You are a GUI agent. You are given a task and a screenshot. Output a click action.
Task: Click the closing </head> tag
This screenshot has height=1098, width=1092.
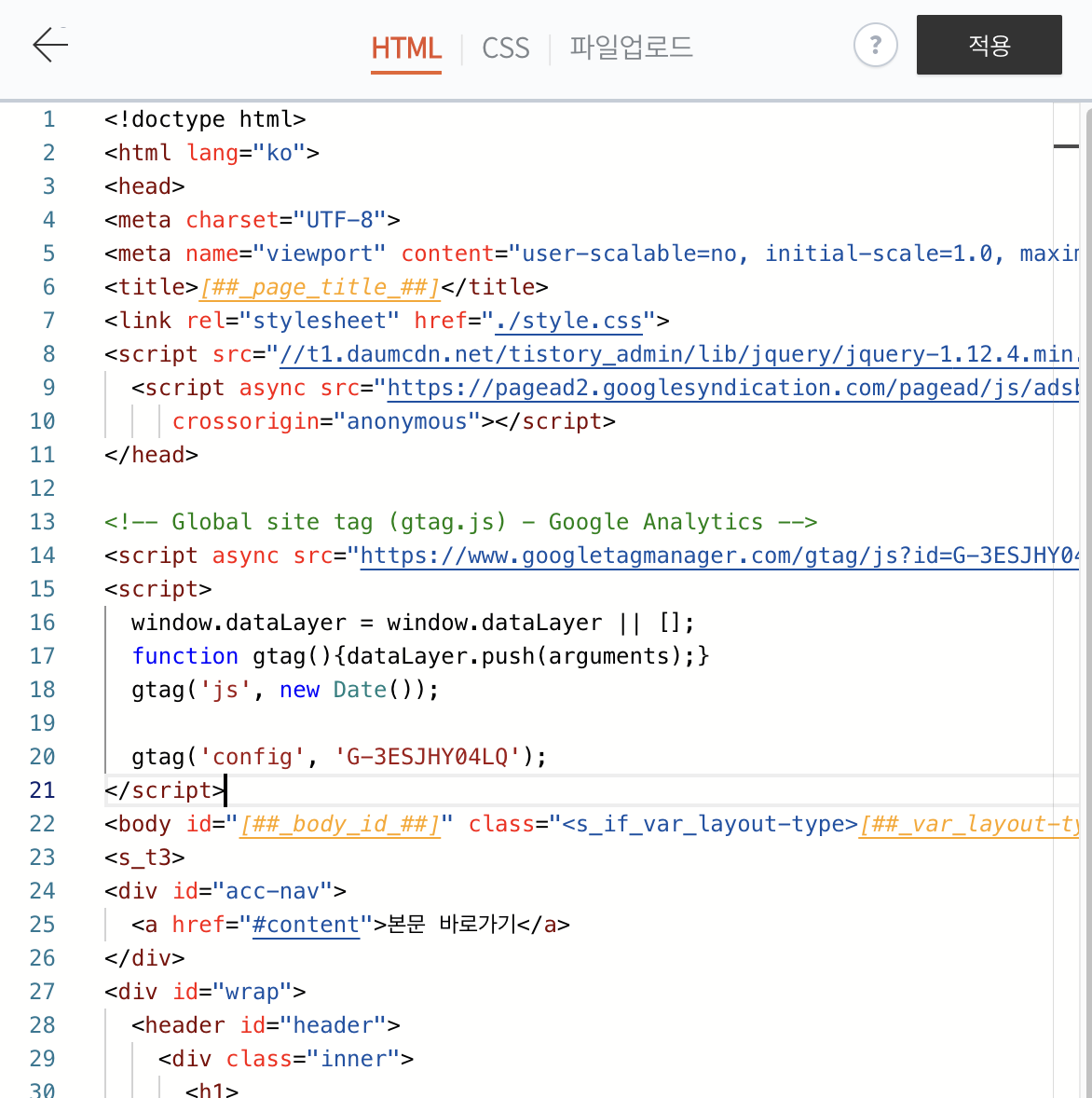point(151,455)
